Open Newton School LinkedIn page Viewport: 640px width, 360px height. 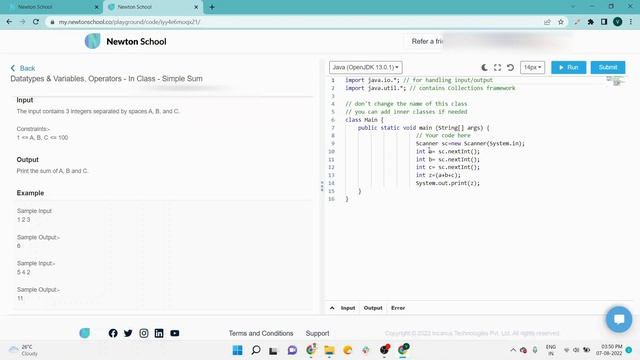click(159, 333)
